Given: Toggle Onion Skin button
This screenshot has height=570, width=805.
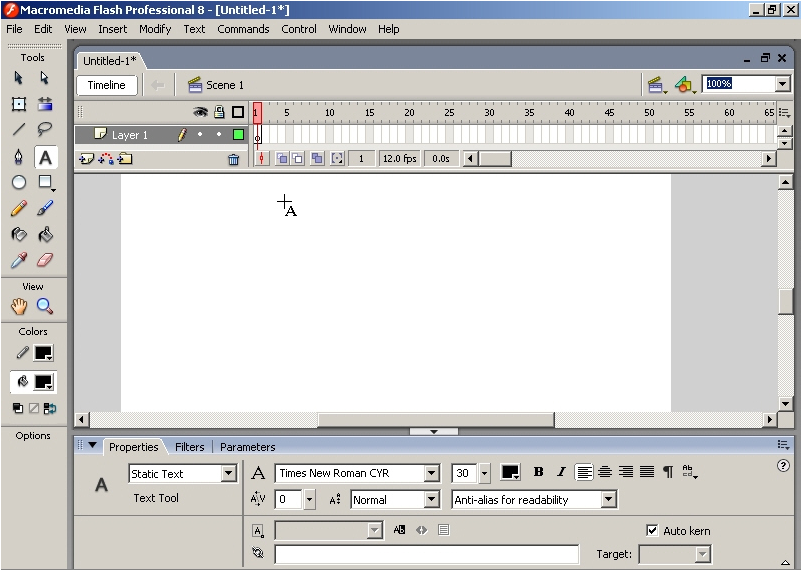Looking at the screenshot, I should click(x=282, y=159).
